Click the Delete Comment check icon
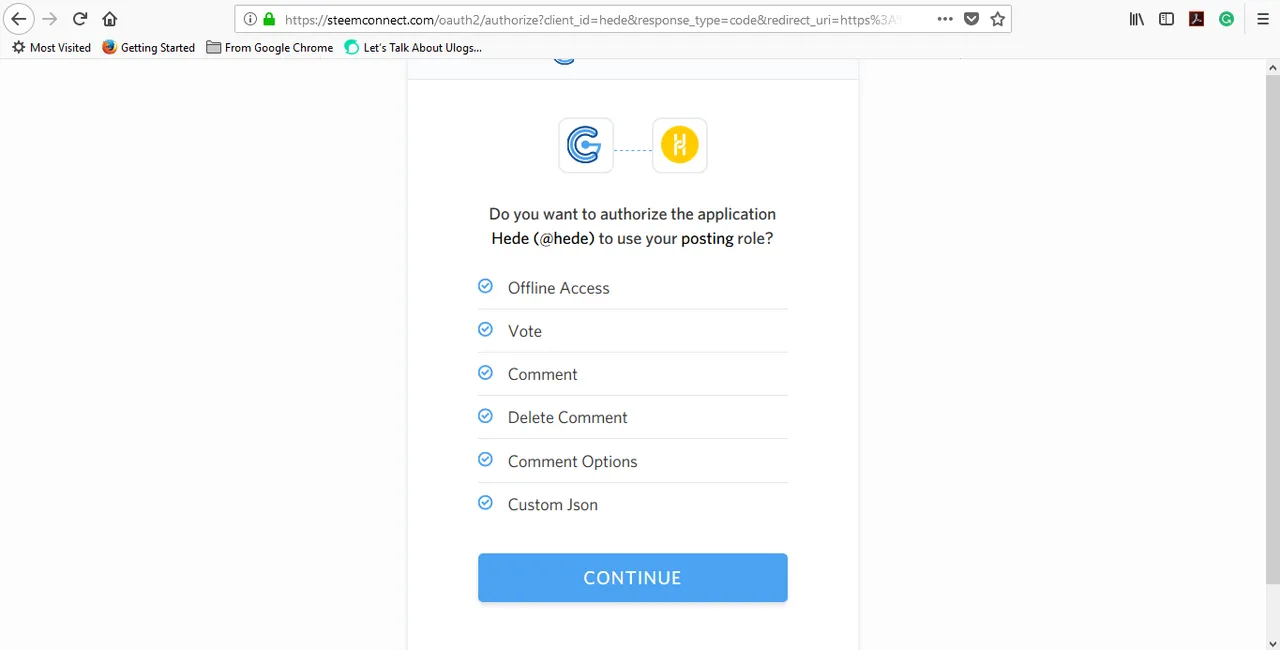The image size is (1280, 650). coord(485,416)
